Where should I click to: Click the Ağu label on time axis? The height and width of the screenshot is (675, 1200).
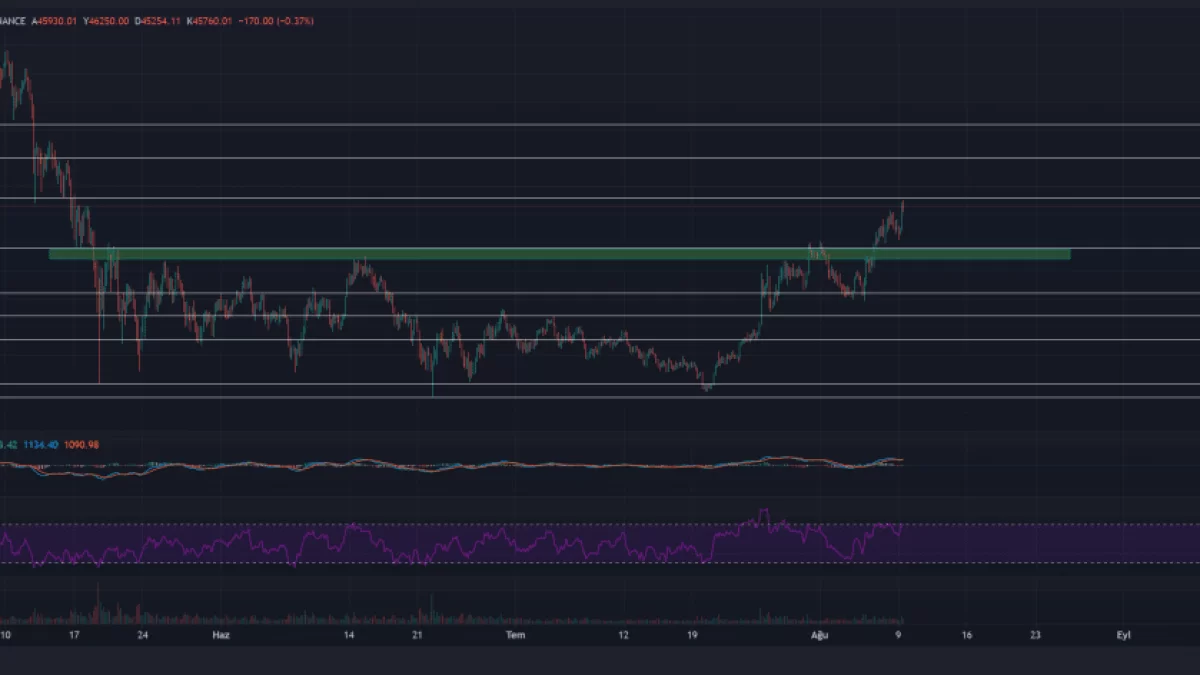(x=820, y=634)
